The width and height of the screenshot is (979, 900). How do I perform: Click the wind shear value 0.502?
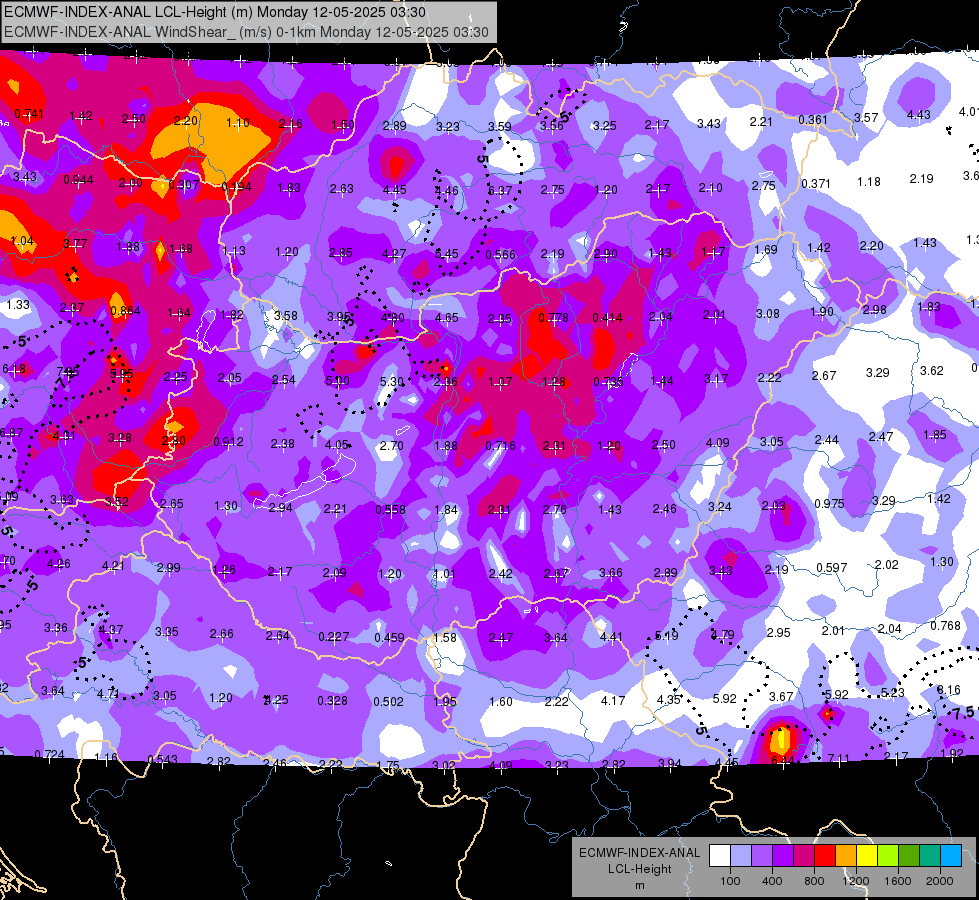tap(388, 702)
